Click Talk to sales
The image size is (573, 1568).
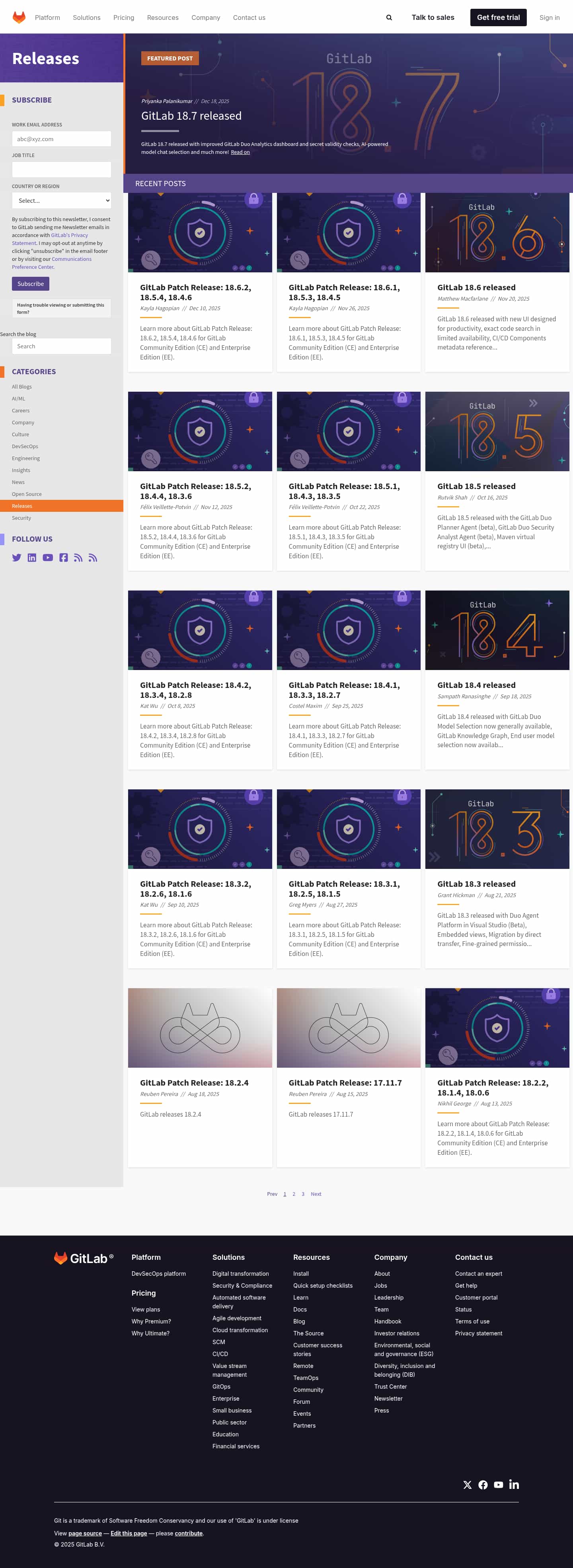(433, 17)
